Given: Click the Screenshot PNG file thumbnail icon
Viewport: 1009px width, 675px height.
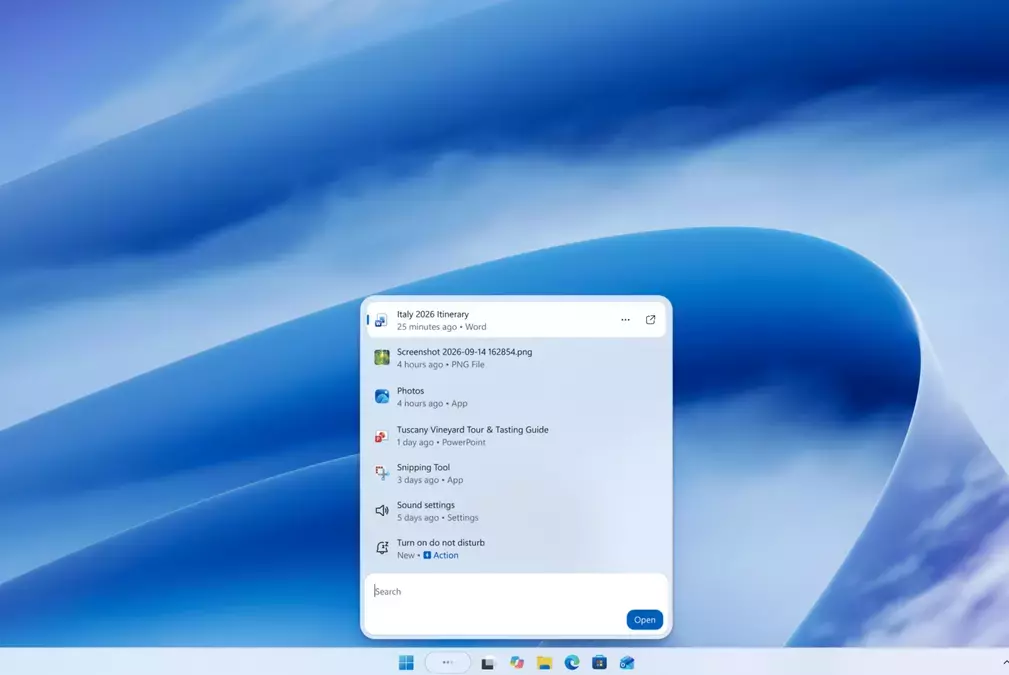Looking at the screenshot, I should (x=382, y=358).
